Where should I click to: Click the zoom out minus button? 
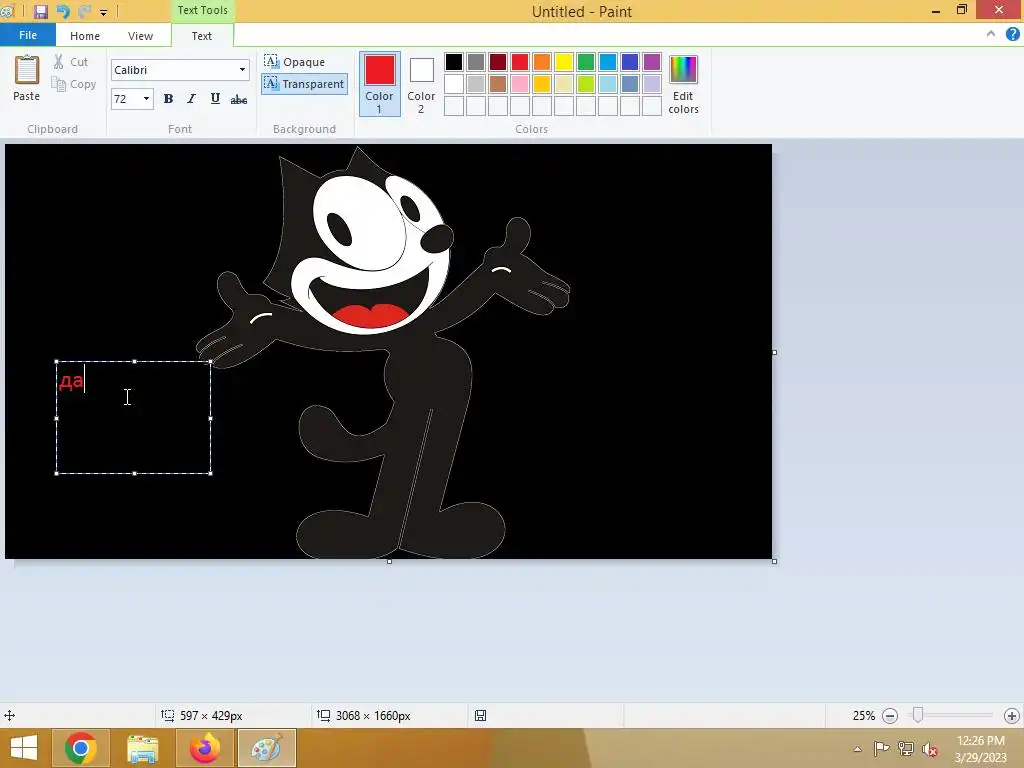pyautogui.click(x=889, y=716)
